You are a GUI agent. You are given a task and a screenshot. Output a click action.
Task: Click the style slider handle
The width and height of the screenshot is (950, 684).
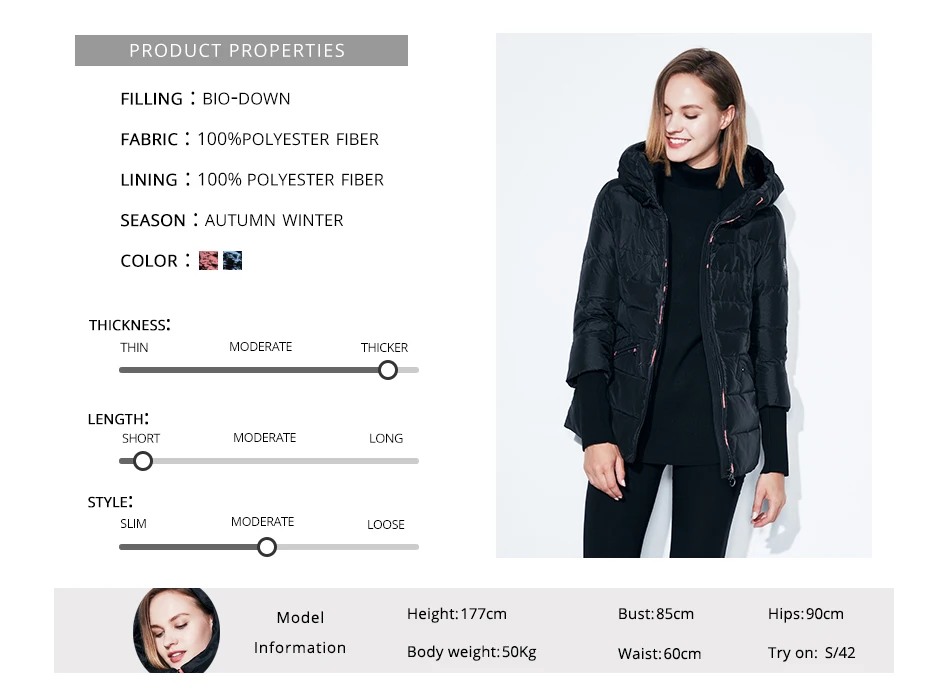pos(267,547)
